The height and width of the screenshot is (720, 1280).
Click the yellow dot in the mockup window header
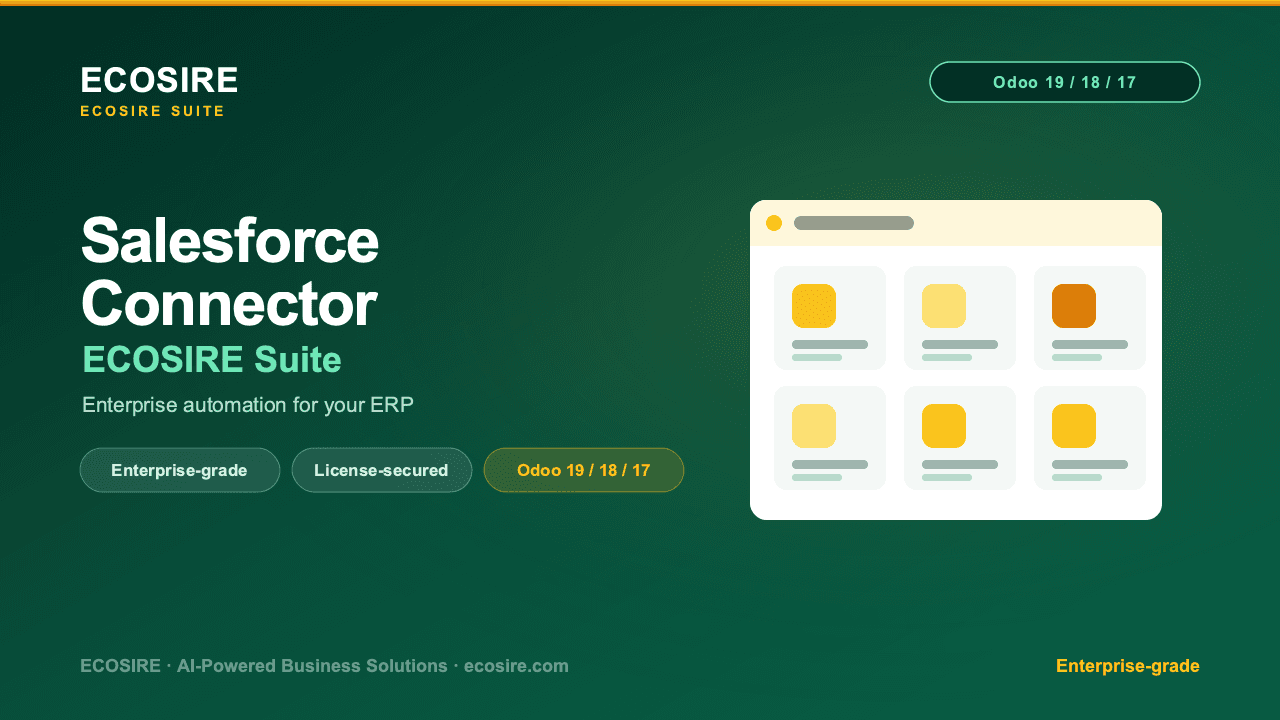click(x=774, y=223)
